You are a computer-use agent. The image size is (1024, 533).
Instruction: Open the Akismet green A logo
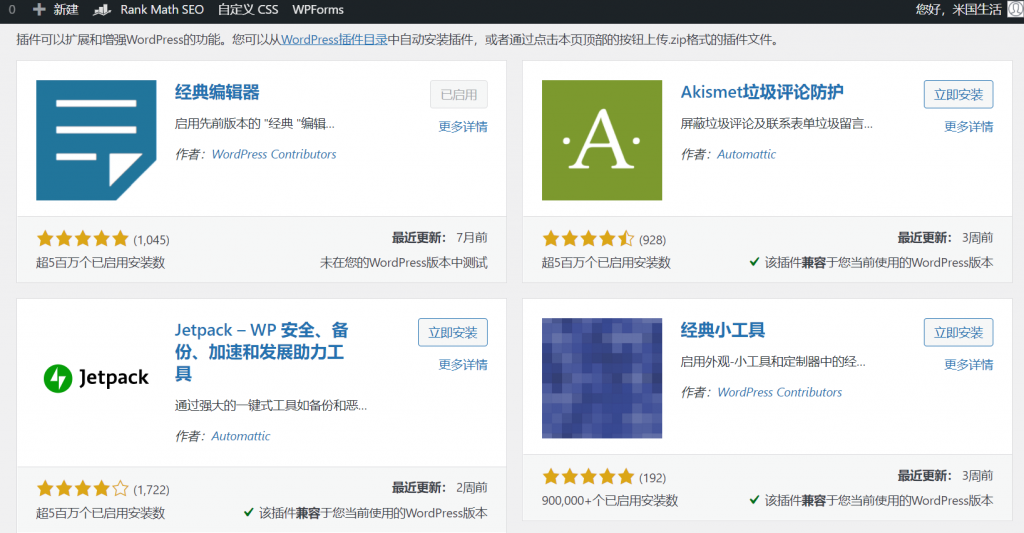pos(602,140)
